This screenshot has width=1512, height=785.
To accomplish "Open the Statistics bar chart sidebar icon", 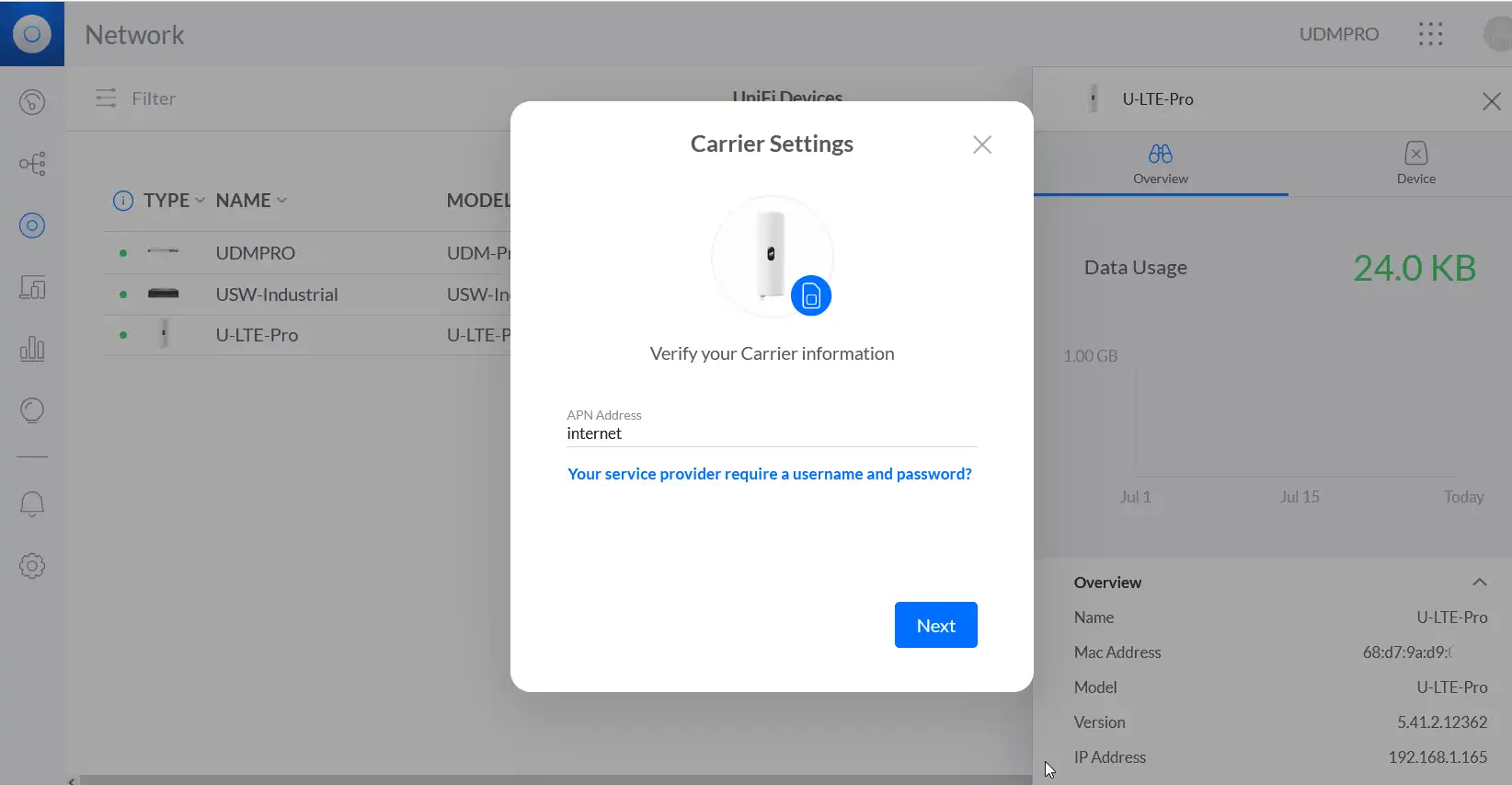I will pyautogui.click(x=32, y=349).
